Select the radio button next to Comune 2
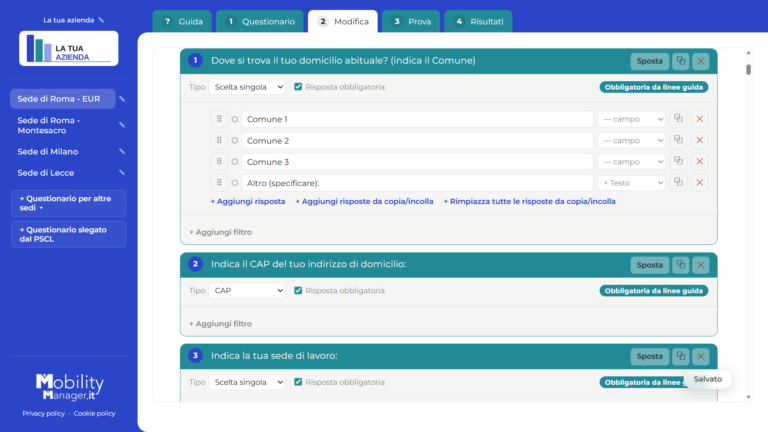The image size is (768, 432). (235, 141)
